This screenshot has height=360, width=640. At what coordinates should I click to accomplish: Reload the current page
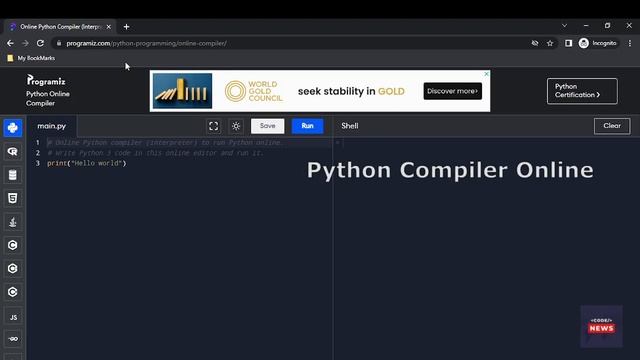coord(40,43)
